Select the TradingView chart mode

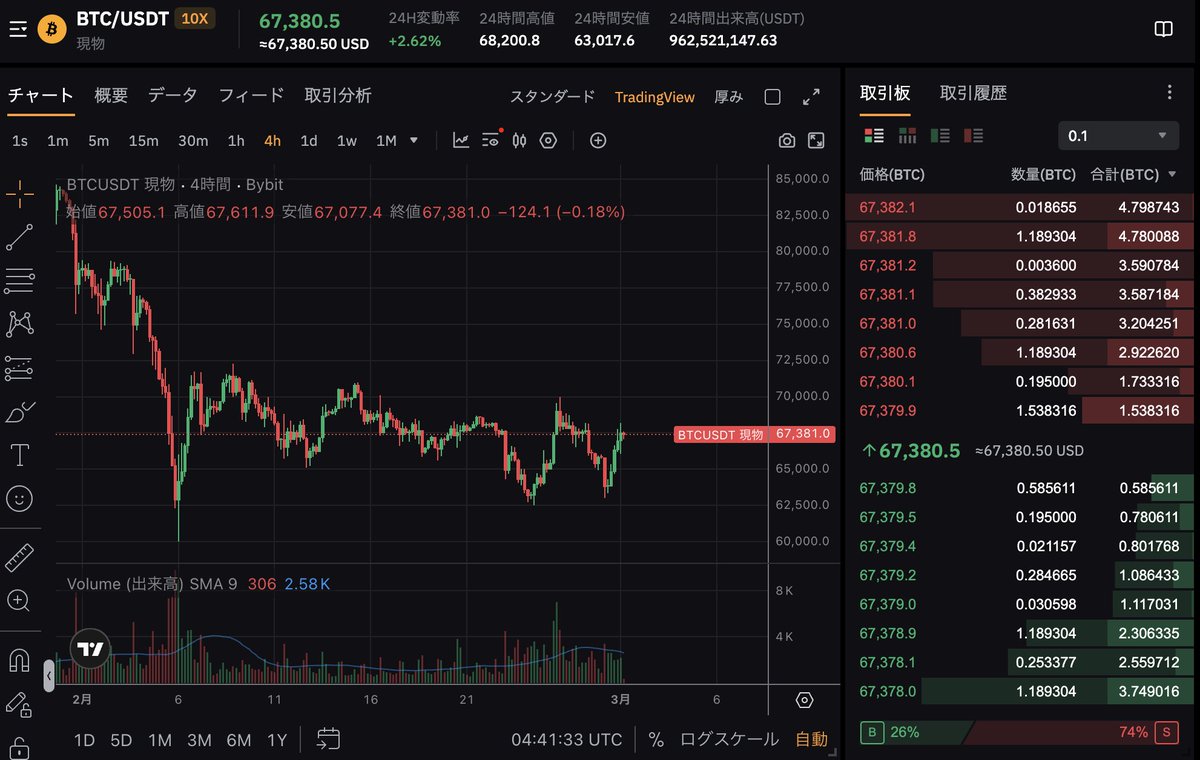654,97
